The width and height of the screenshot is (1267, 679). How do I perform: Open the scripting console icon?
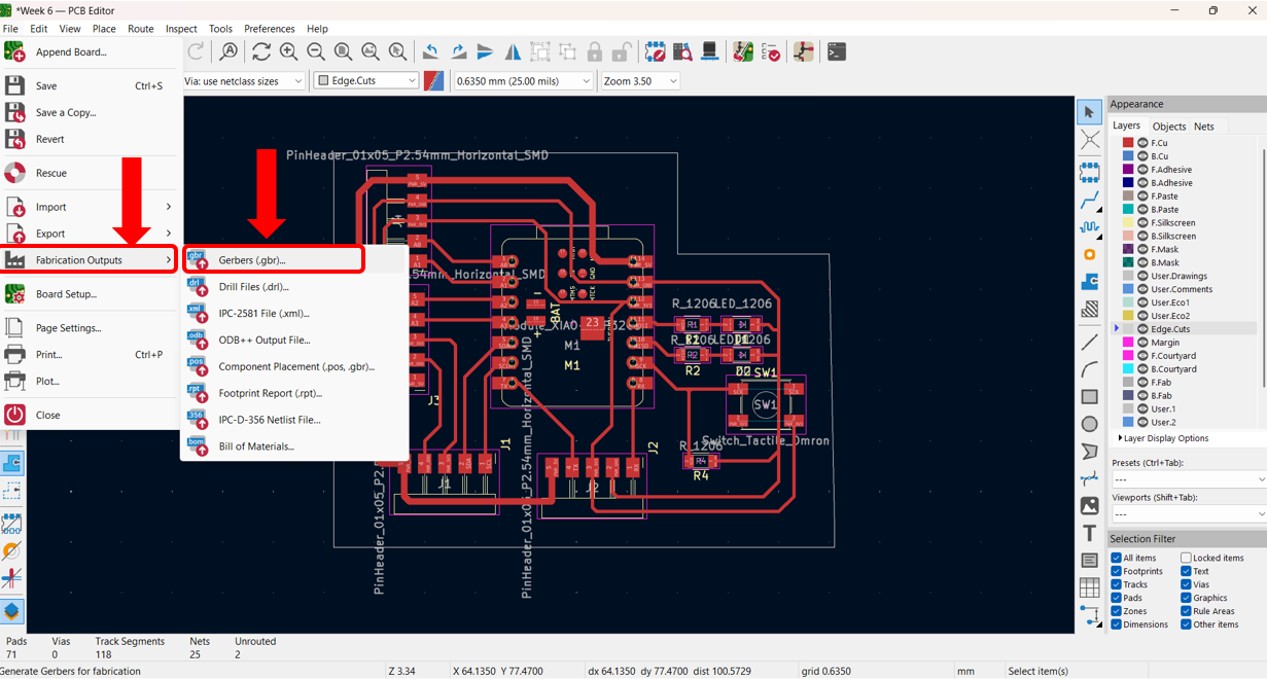(x=836, y=52)
